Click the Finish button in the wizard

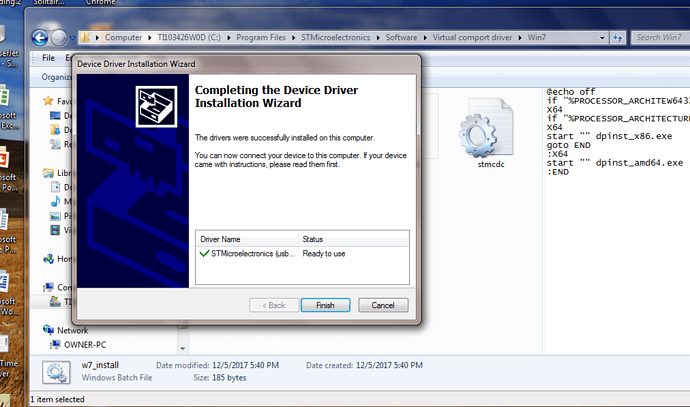point(323,305)
